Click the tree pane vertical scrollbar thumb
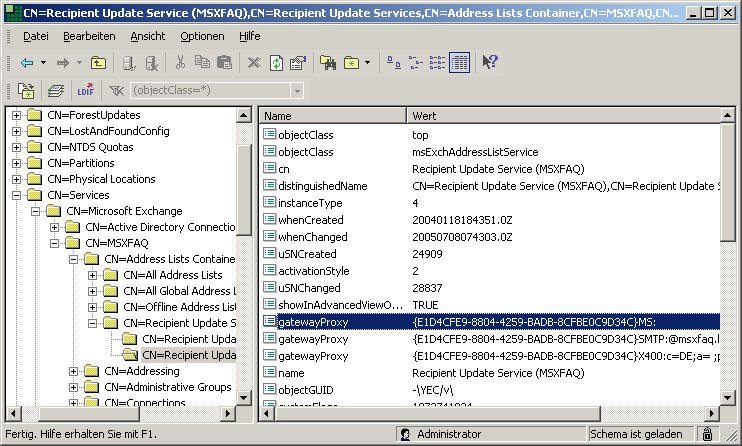The height and width of the screenshot is (446, 742). coord(244,189)
